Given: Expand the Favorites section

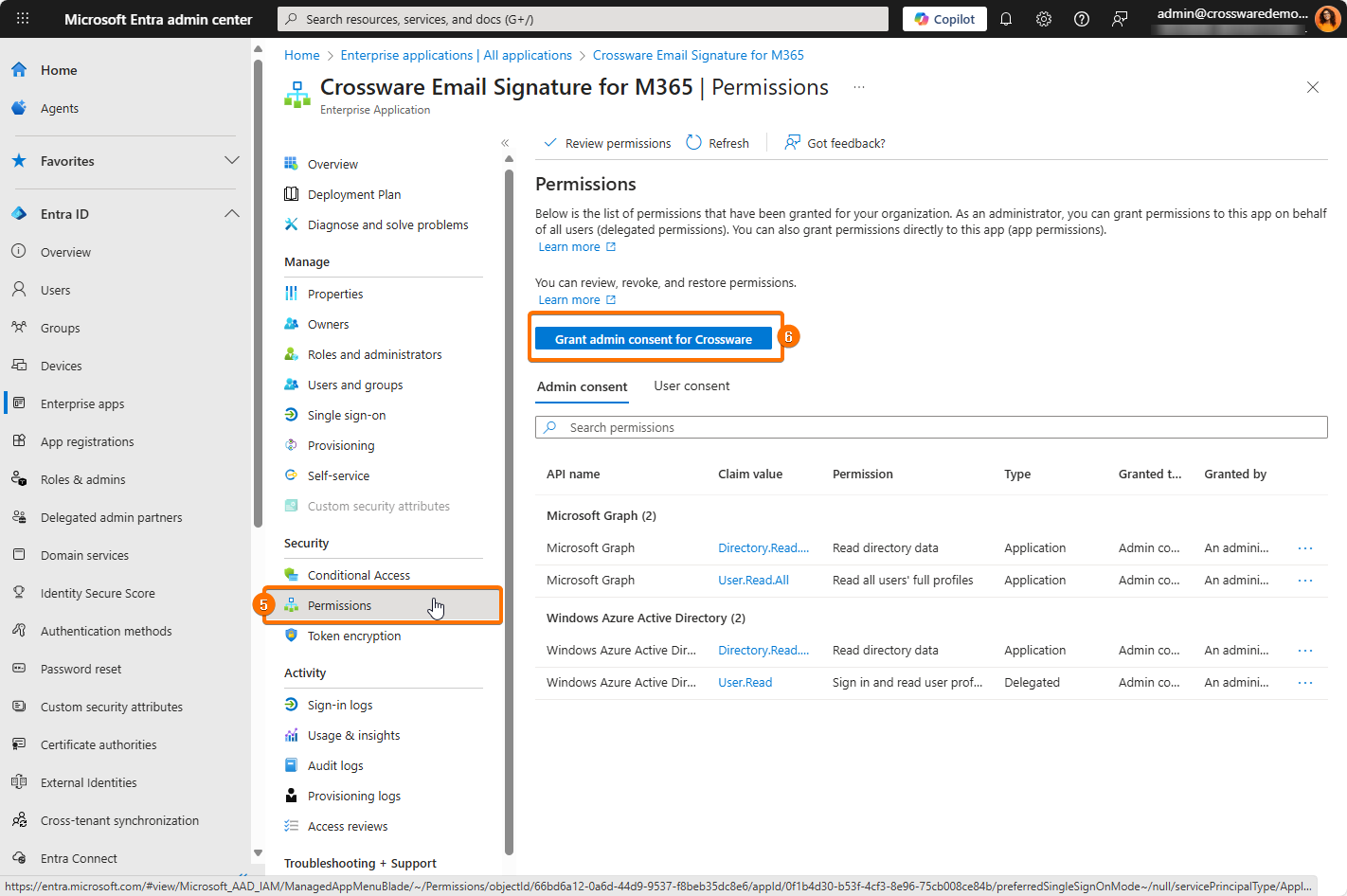Looking at the screenshot, I should pyautogui.click(x=232, y=161).
